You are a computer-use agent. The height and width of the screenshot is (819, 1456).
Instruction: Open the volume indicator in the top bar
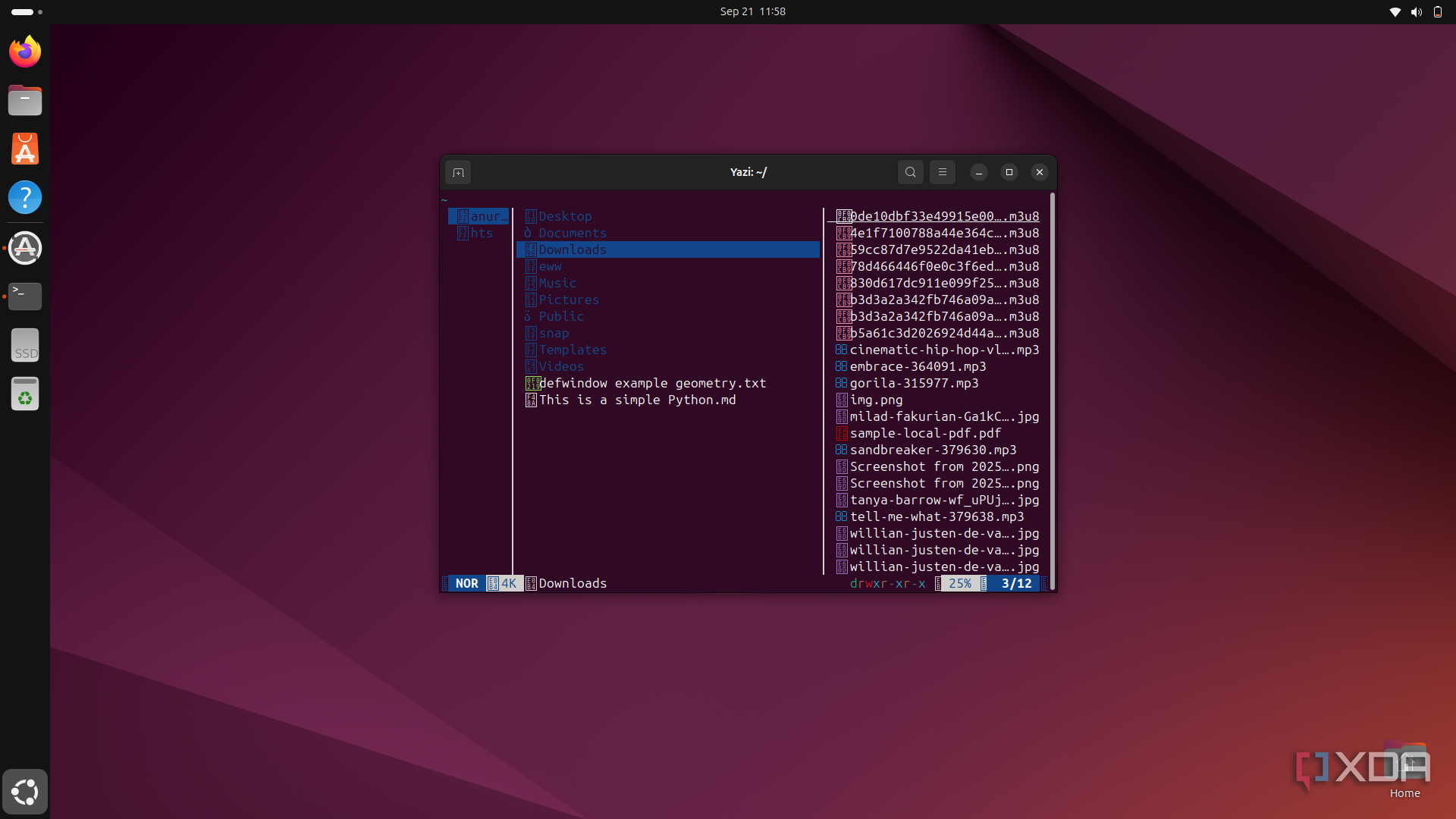(x=1416, y=11)
